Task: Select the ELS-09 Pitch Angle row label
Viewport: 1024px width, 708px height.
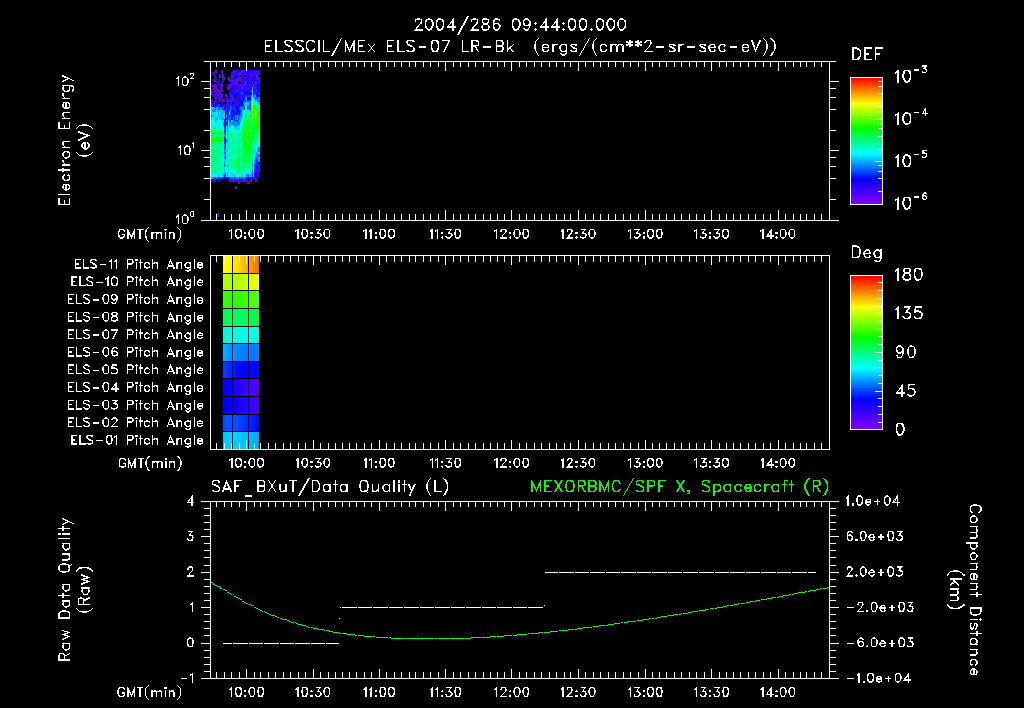Action: [135, 300]
